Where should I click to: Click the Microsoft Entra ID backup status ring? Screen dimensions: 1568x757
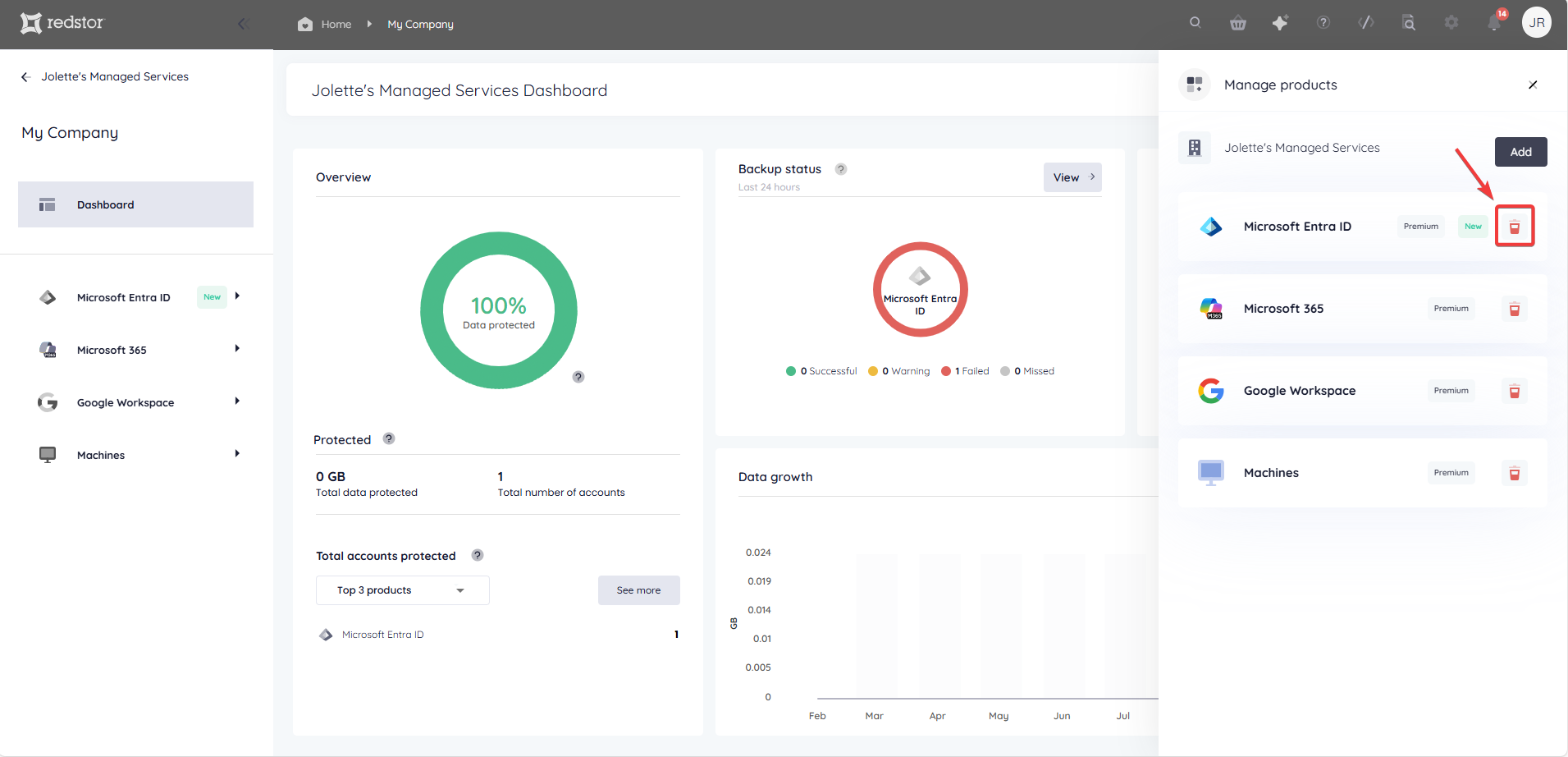tap(921, 289)
